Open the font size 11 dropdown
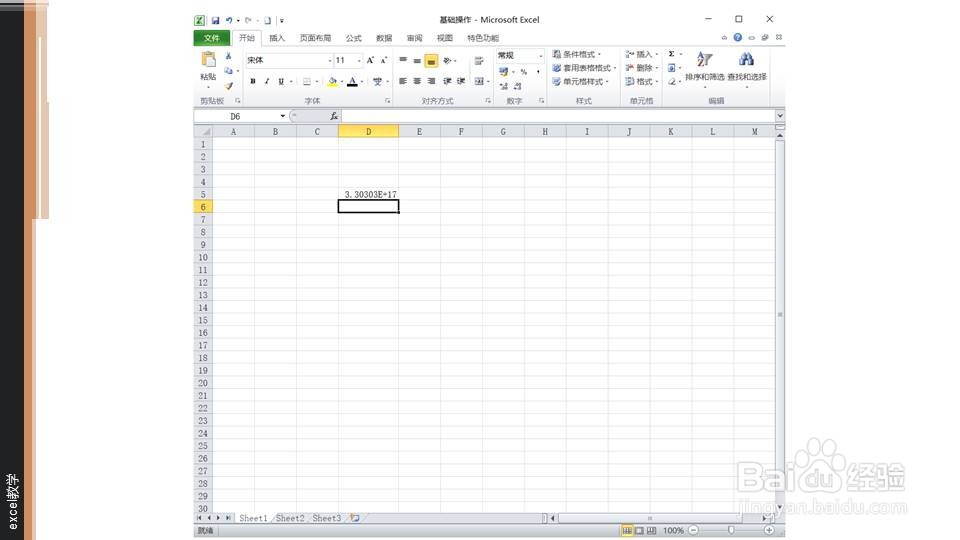This screenshot has height=540, width=960. click(x=359, y=61)
